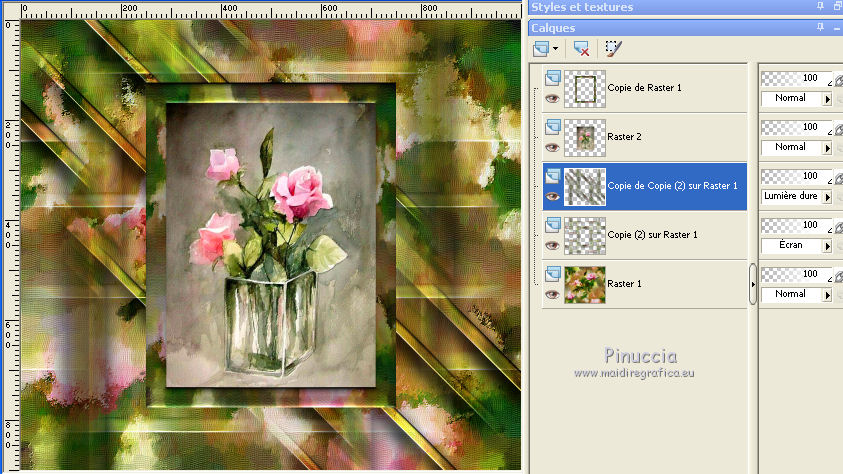Click layer type icon of Copie (2) sur Raster 1
This screenshot has height=474, width=843.
(553, 225)
